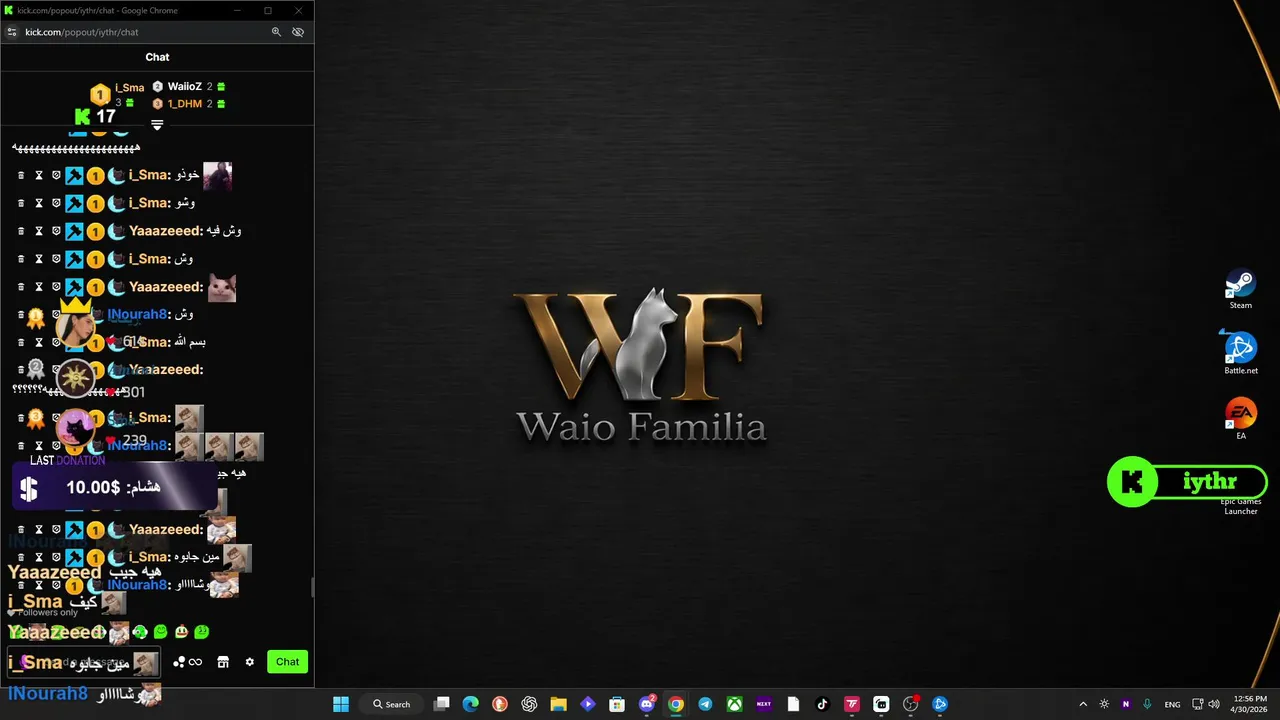Switch to Google Chrome taskbar icon

[676, 704]
